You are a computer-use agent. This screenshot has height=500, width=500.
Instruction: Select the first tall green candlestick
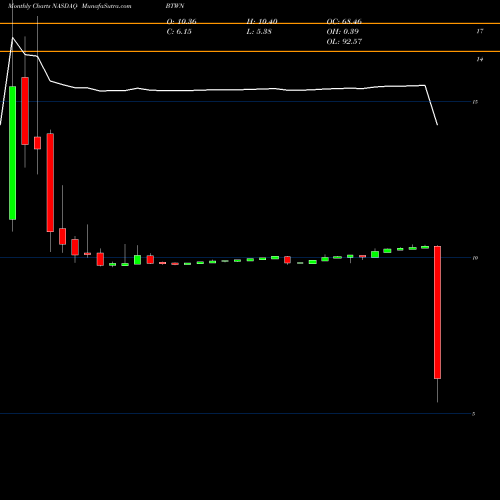(x=12, y=153)
